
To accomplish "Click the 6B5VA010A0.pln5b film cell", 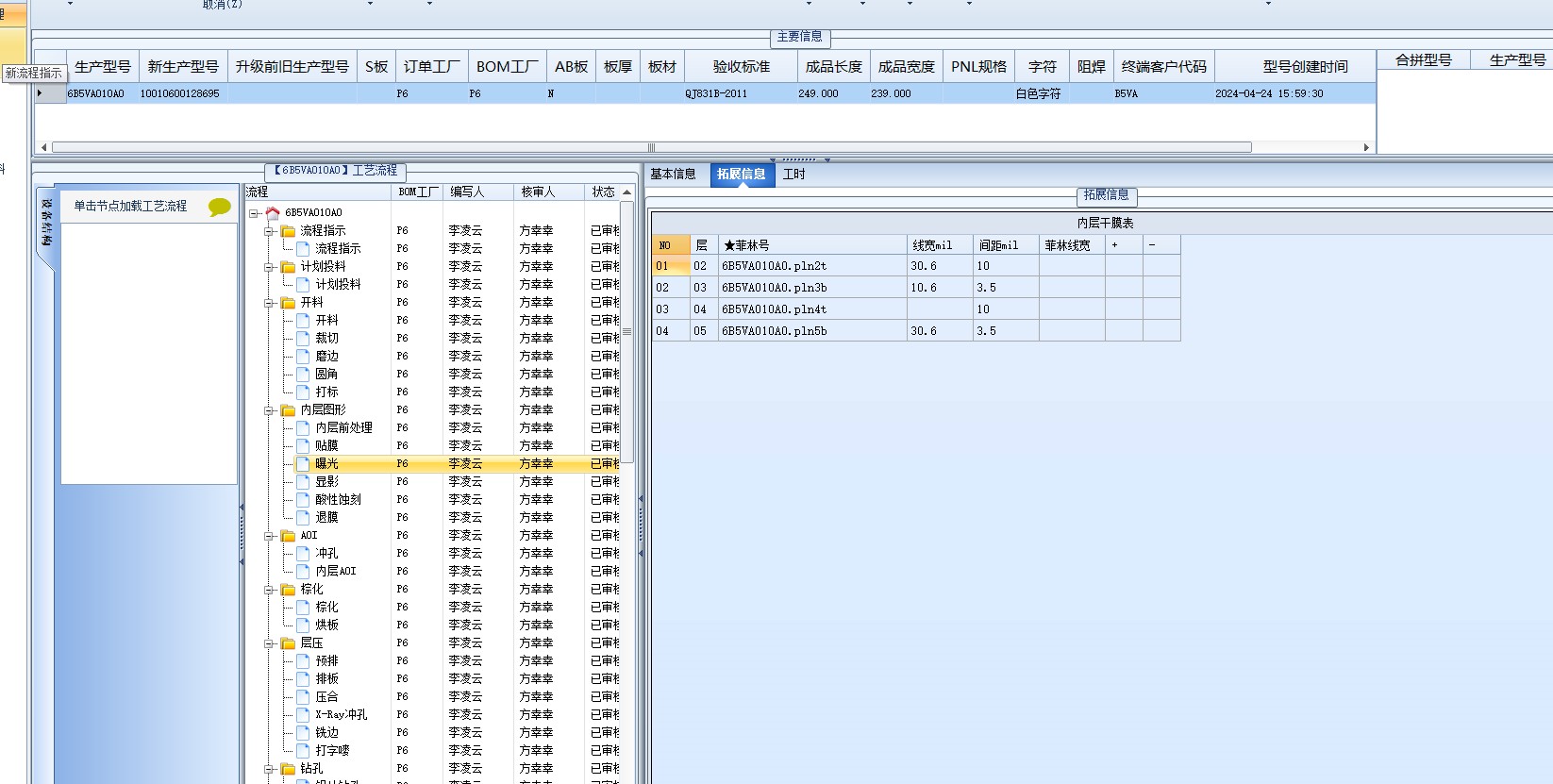I will (x=812, y=331).
